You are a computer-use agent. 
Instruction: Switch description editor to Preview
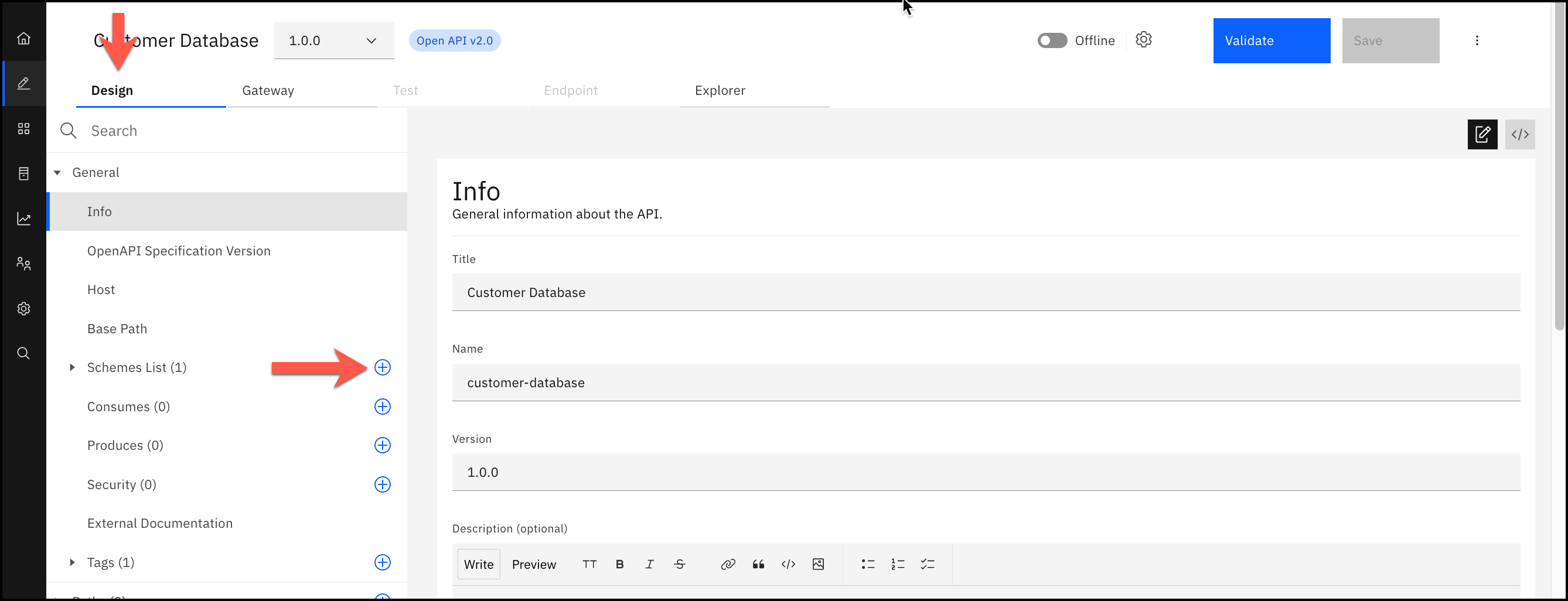tap(533, 565)
